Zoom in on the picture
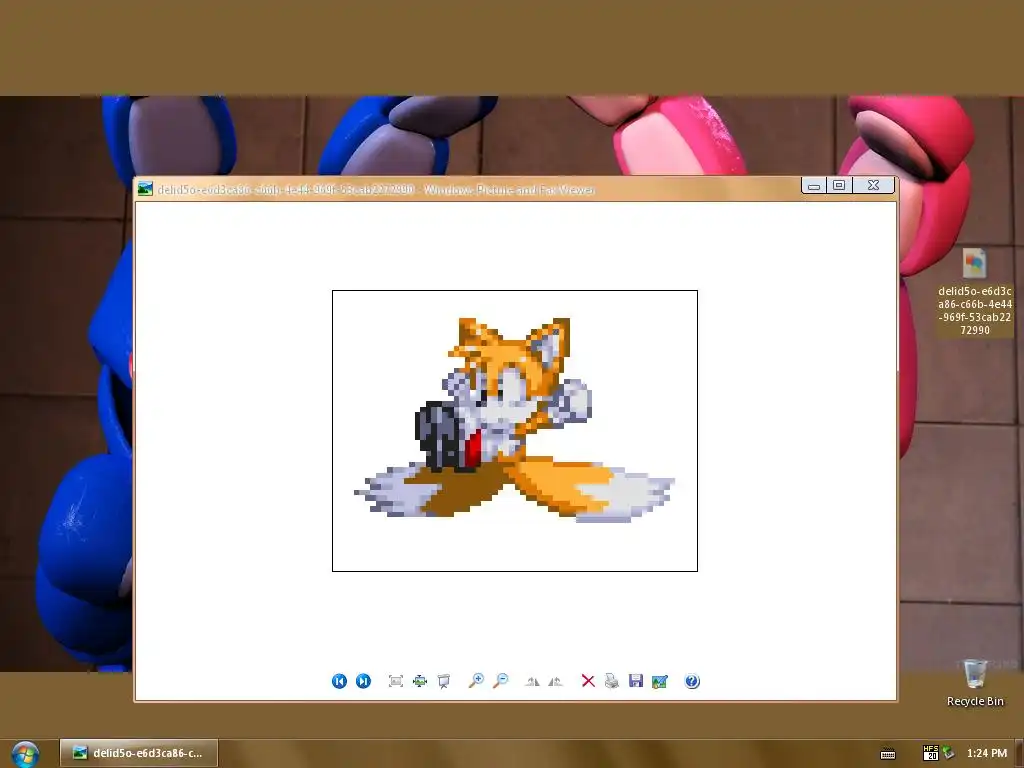The image size is (1024, 768). (476, 680)
